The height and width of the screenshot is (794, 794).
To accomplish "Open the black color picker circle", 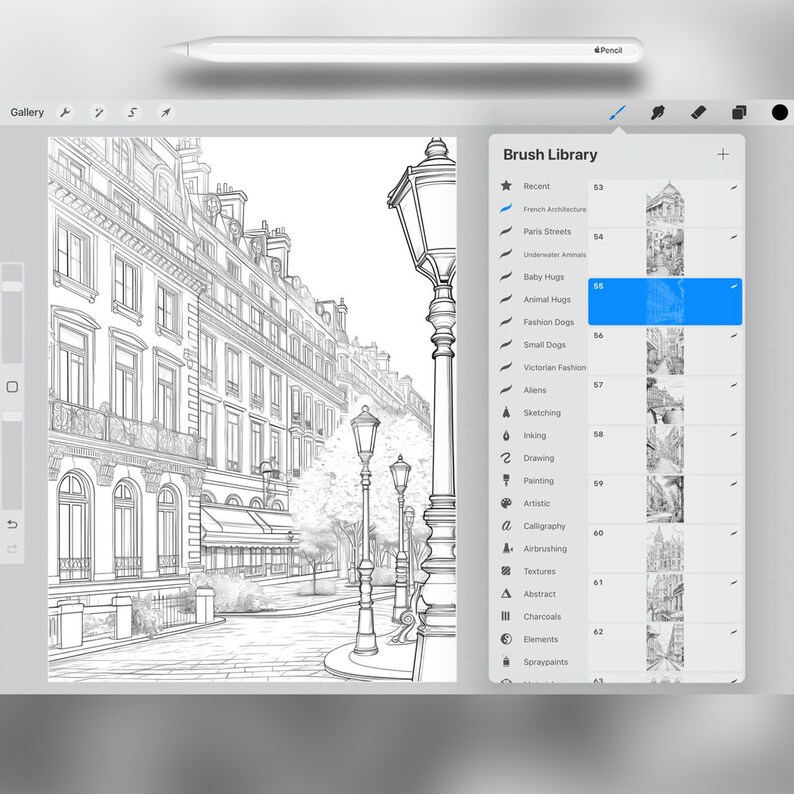I will click(x=780, y=112).
